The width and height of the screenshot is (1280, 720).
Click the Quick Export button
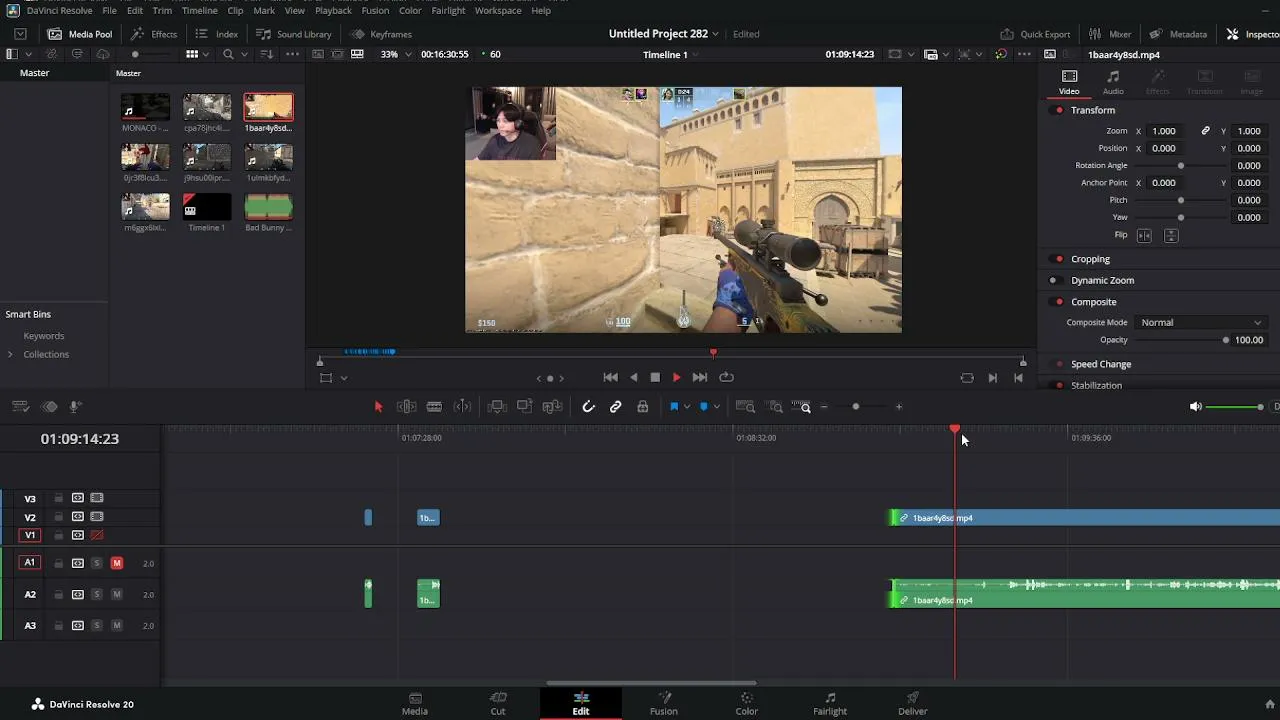tap(1034, 34)
